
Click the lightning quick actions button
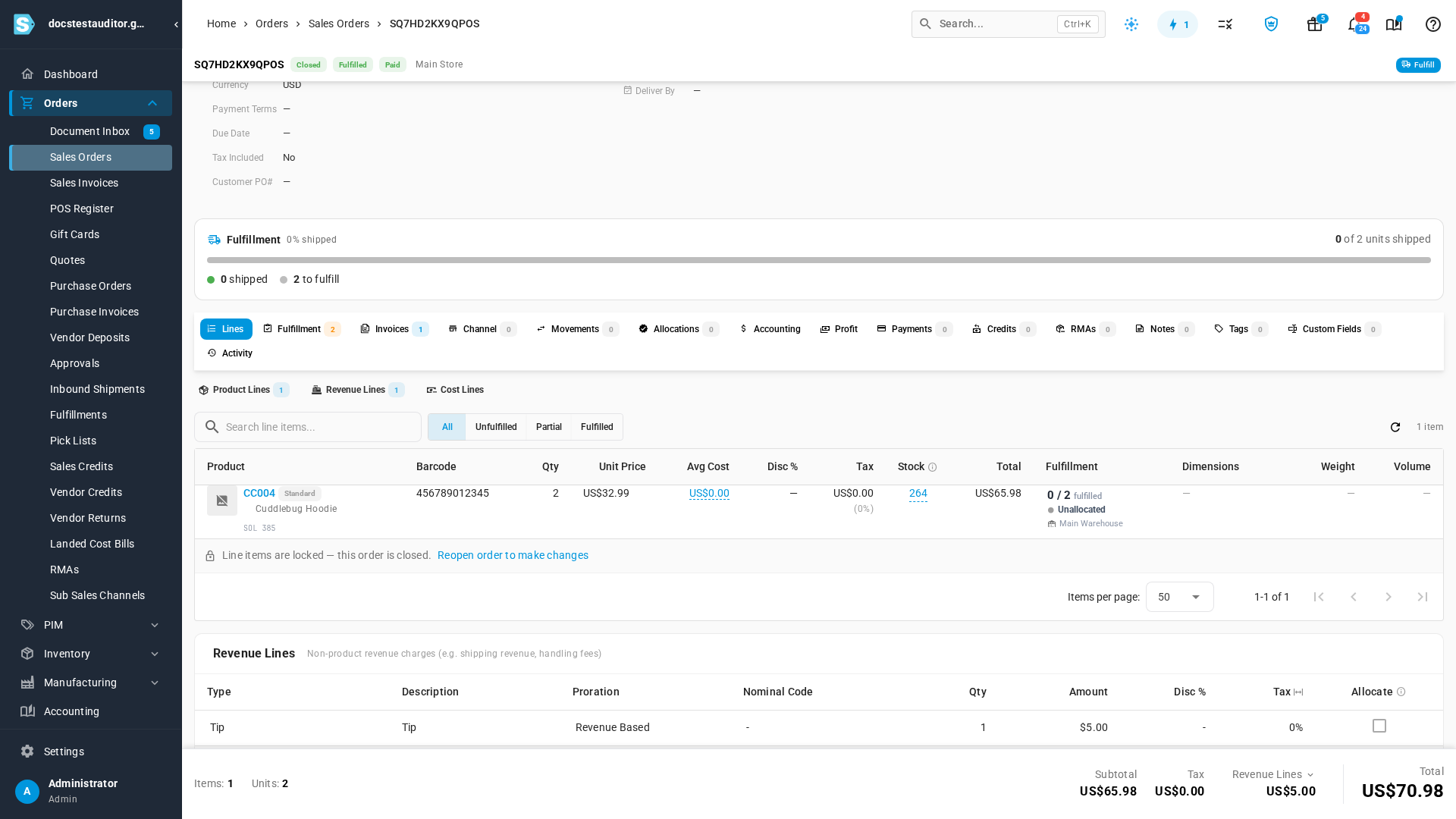coord(1178,24)
